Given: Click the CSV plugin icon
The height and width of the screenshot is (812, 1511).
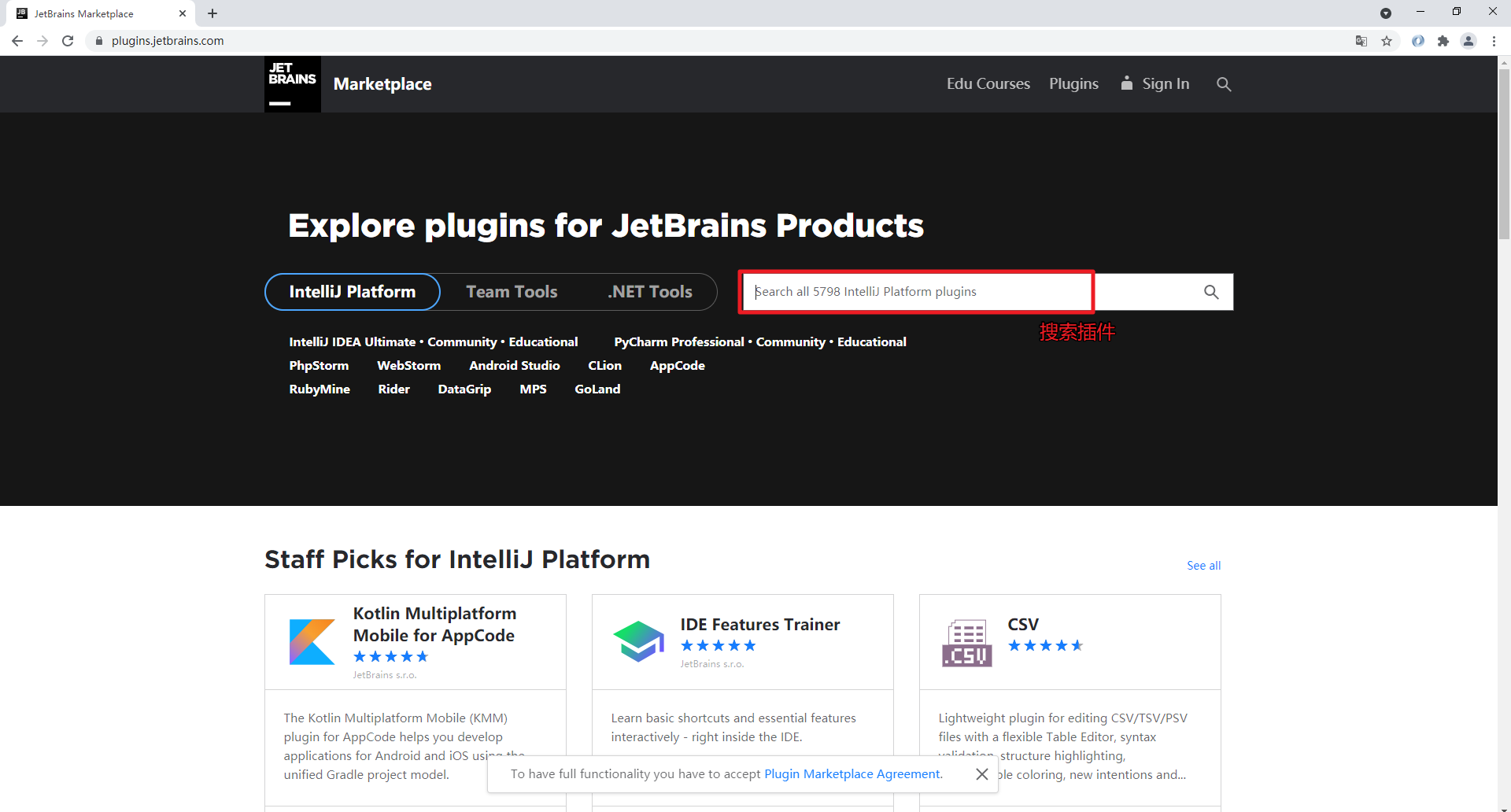Looking at the screenshot, I should [x=966, y=643].
